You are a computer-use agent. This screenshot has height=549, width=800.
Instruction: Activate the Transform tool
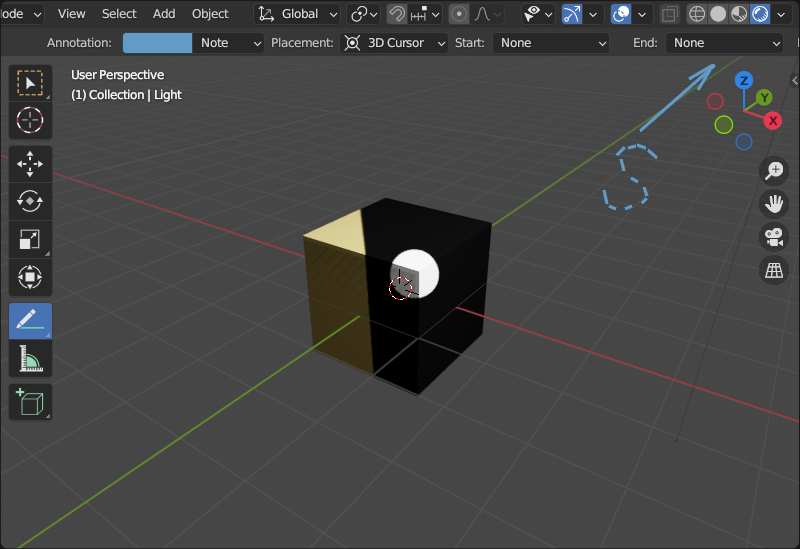[30, 277]
